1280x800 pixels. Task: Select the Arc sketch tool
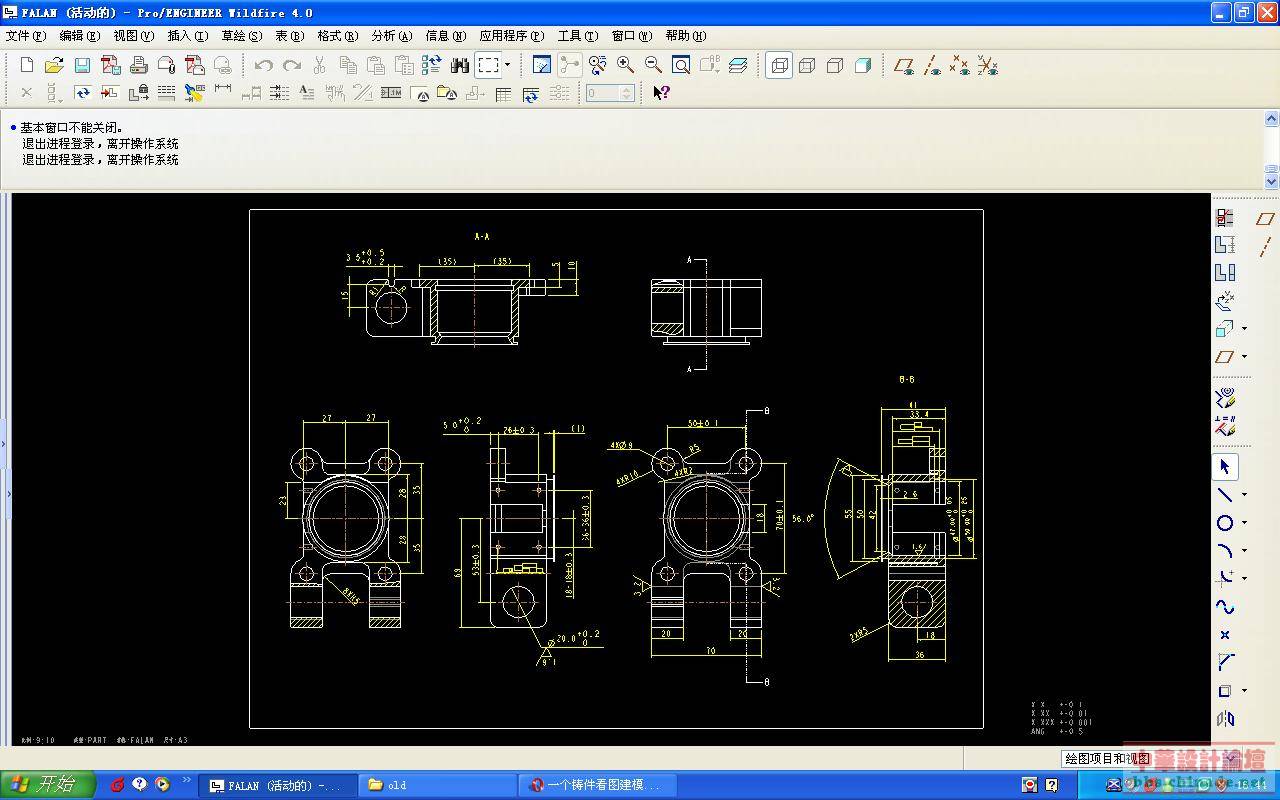point(1225,551)
